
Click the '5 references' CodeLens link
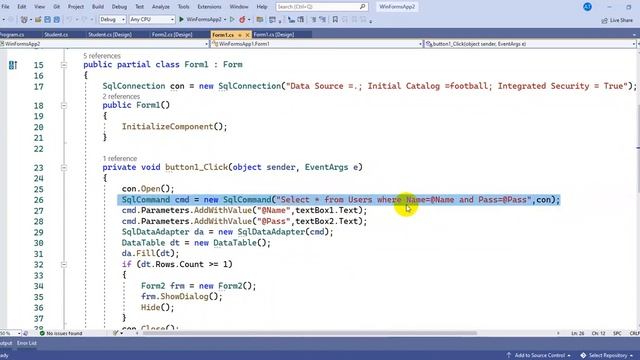[102, 56]
